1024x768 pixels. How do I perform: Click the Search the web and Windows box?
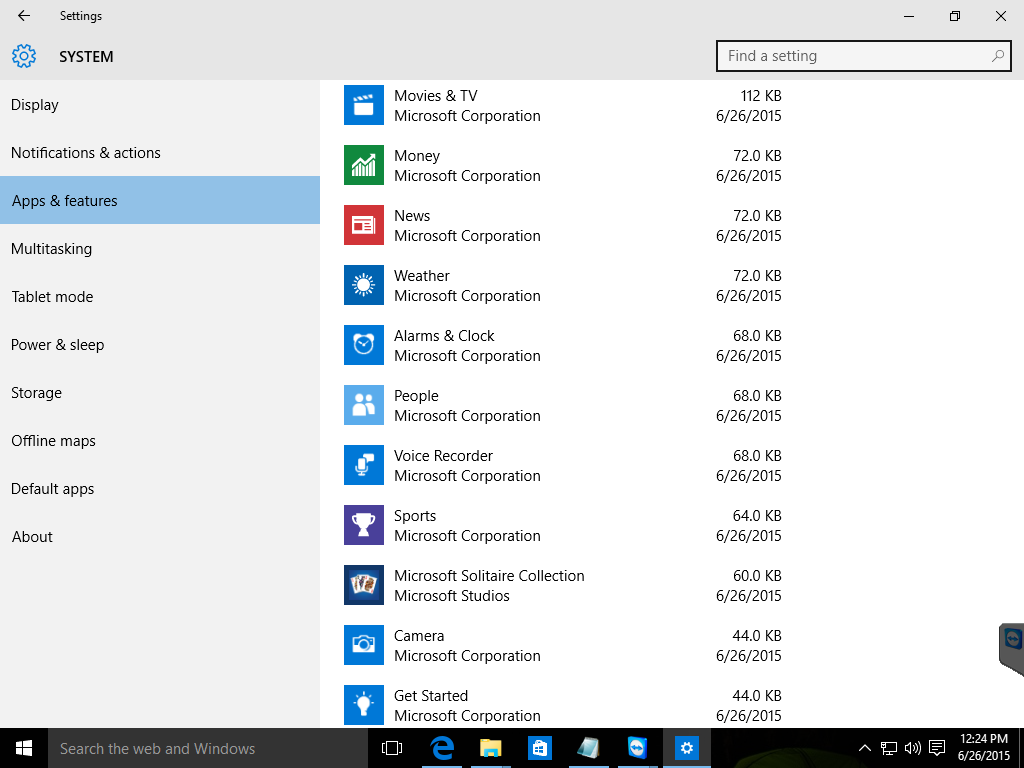point(208,748)
